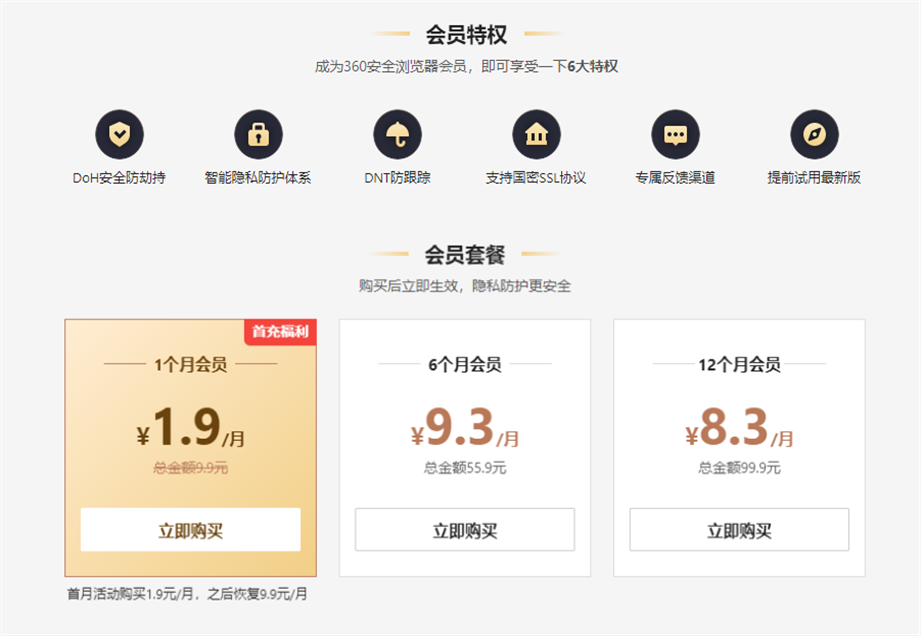Click the 智能隐私防护体系 label

(x=258, y=178)
